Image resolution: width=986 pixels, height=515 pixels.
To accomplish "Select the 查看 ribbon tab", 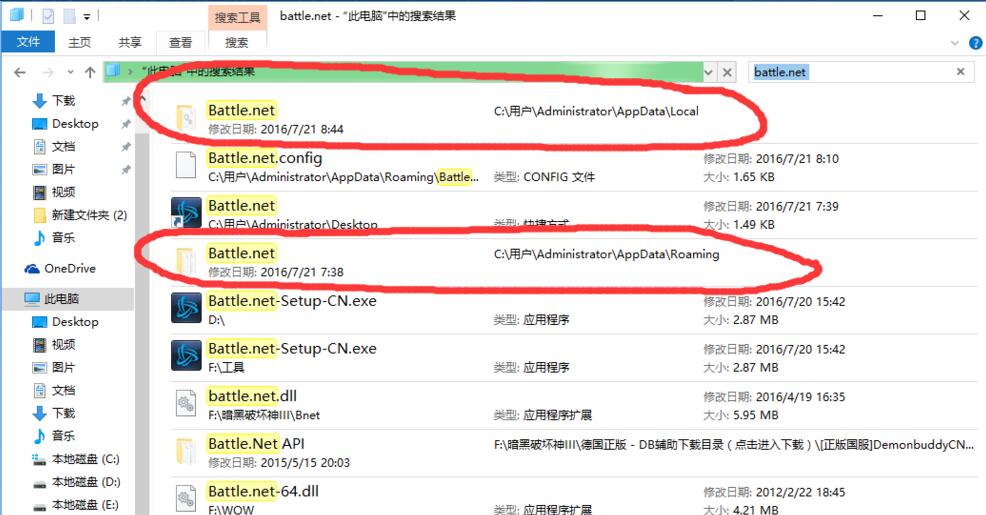I will [x=180, y=42].
